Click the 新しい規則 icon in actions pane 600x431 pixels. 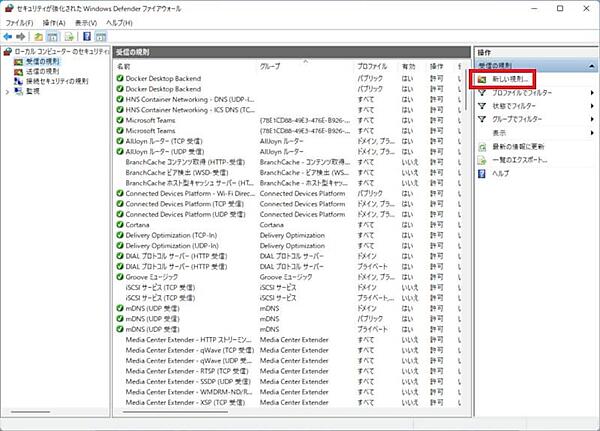(x=482, y=80)
